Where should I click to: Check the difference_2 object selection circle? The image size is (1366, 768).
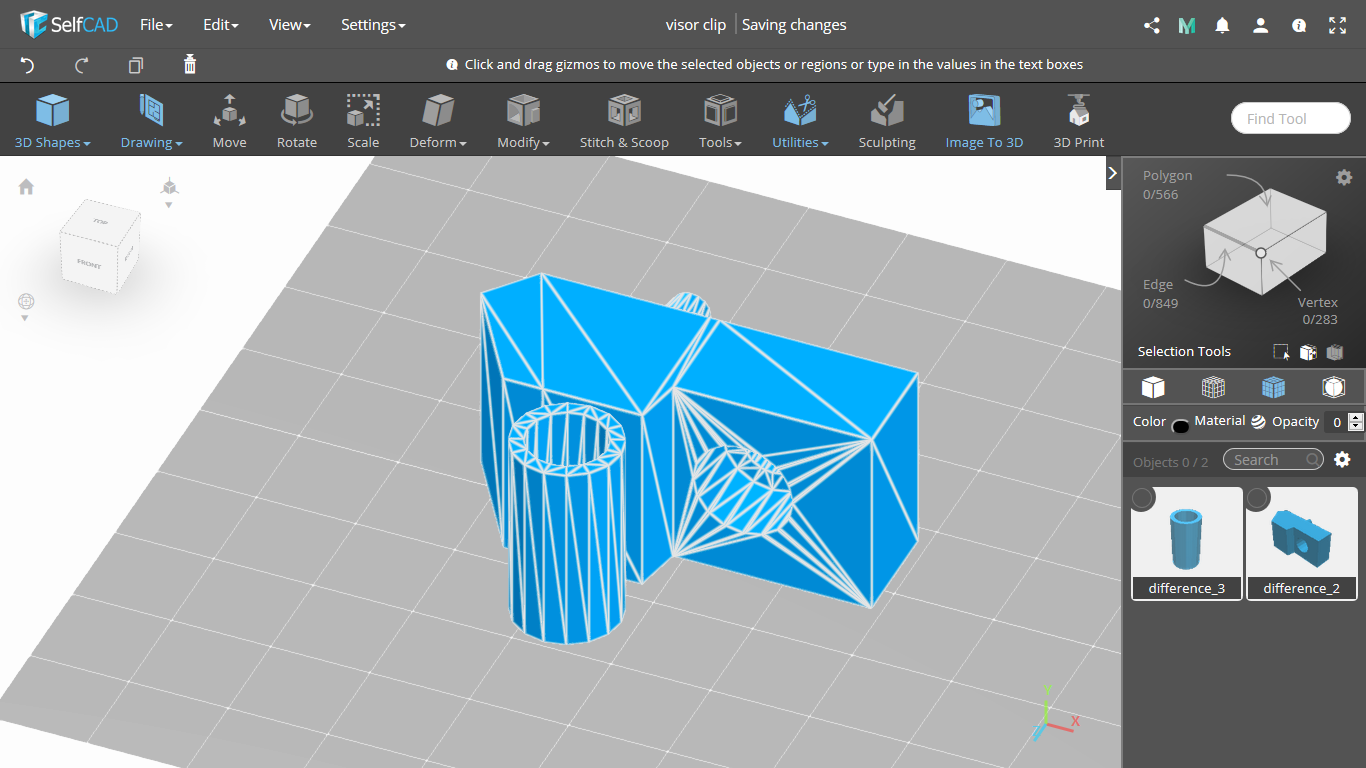(1258, 497)
